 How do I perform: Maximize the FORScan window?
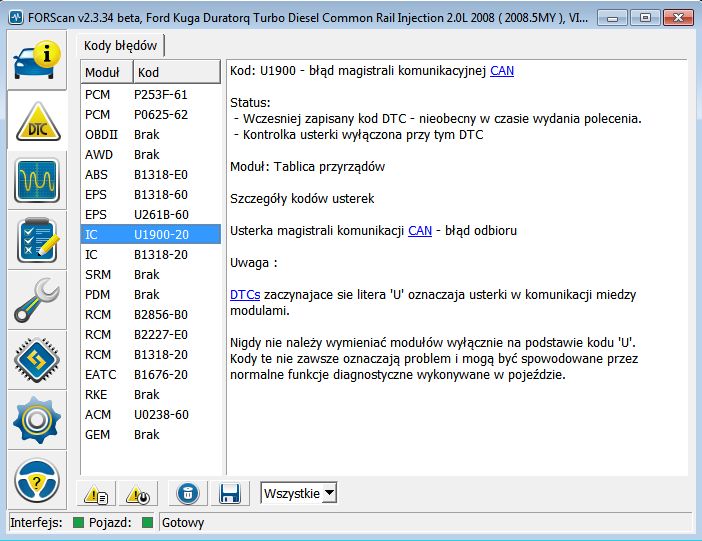[x=645, y=18]
